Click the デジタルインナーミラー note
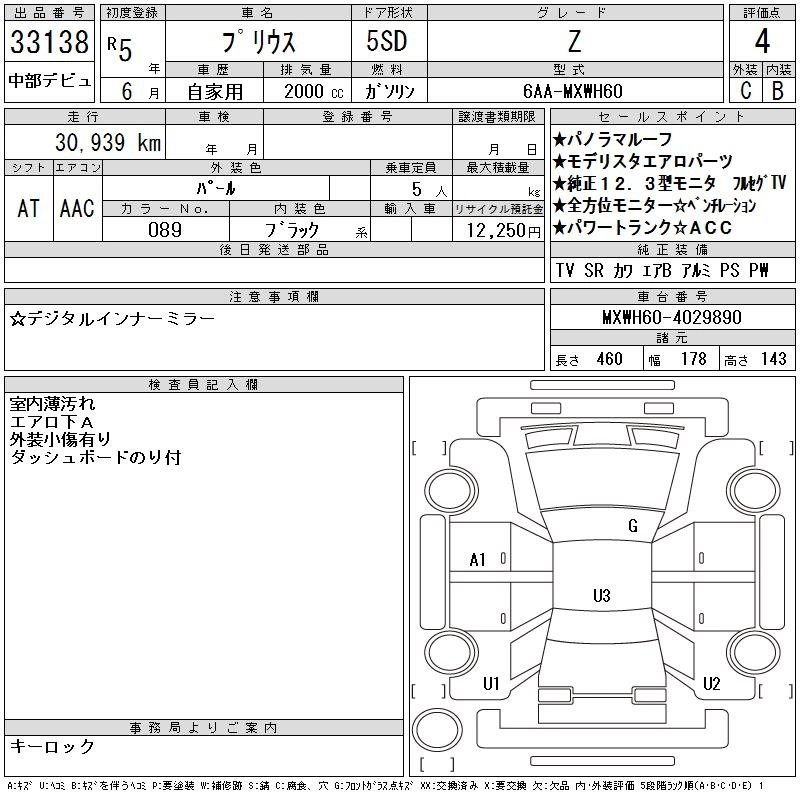800x800 pixels. 111,318
